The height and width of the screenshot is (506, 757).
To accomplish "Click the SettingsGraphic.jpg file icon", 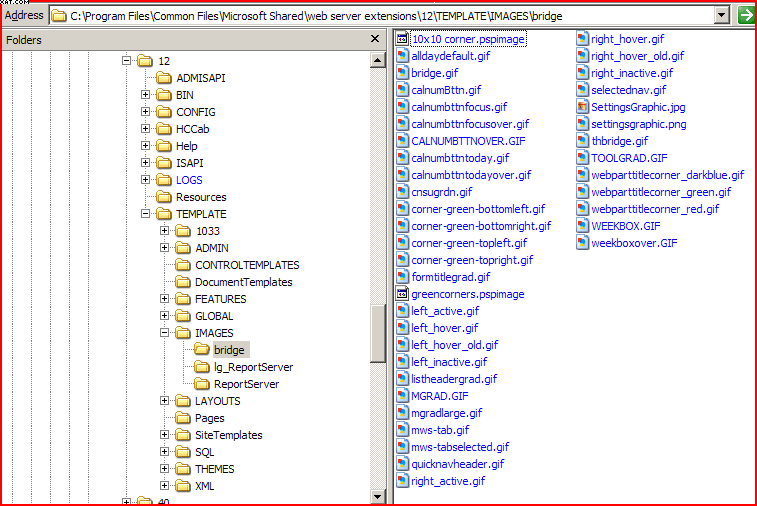I will point(582,107).
